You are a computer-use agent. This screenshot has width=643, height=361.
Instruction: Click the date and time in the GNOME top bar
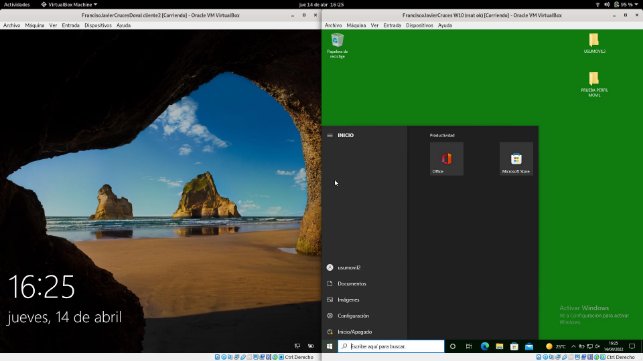point(322,5)
